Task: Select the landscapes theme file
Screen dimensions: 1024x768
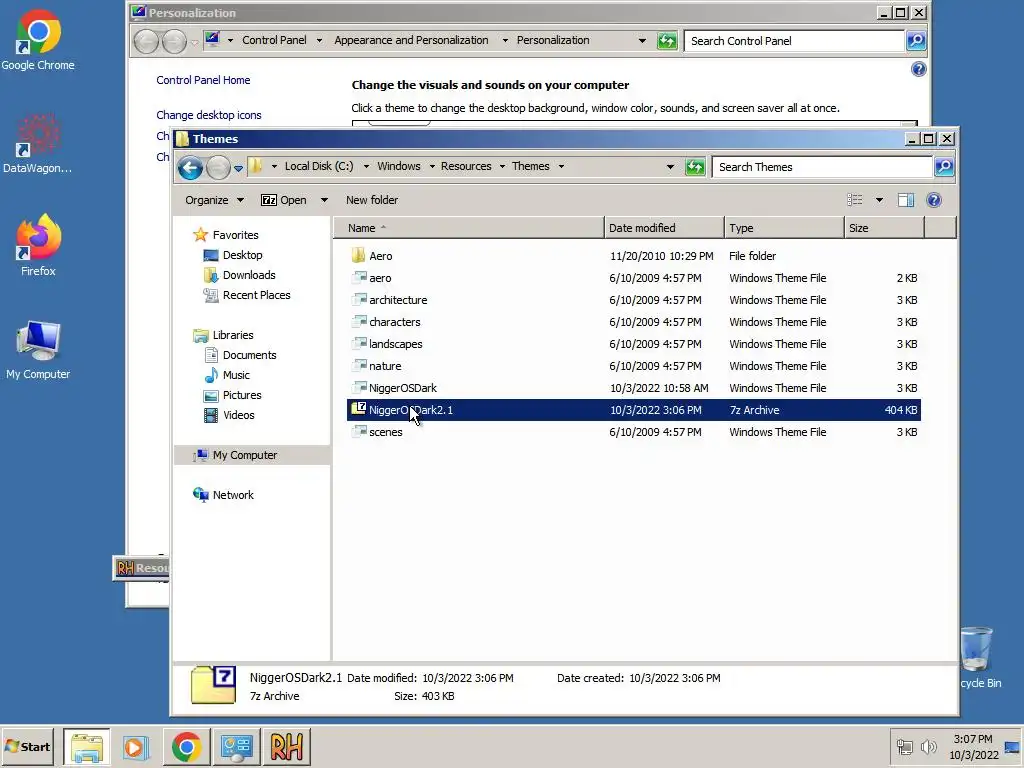Action: [x=633, y=344]
